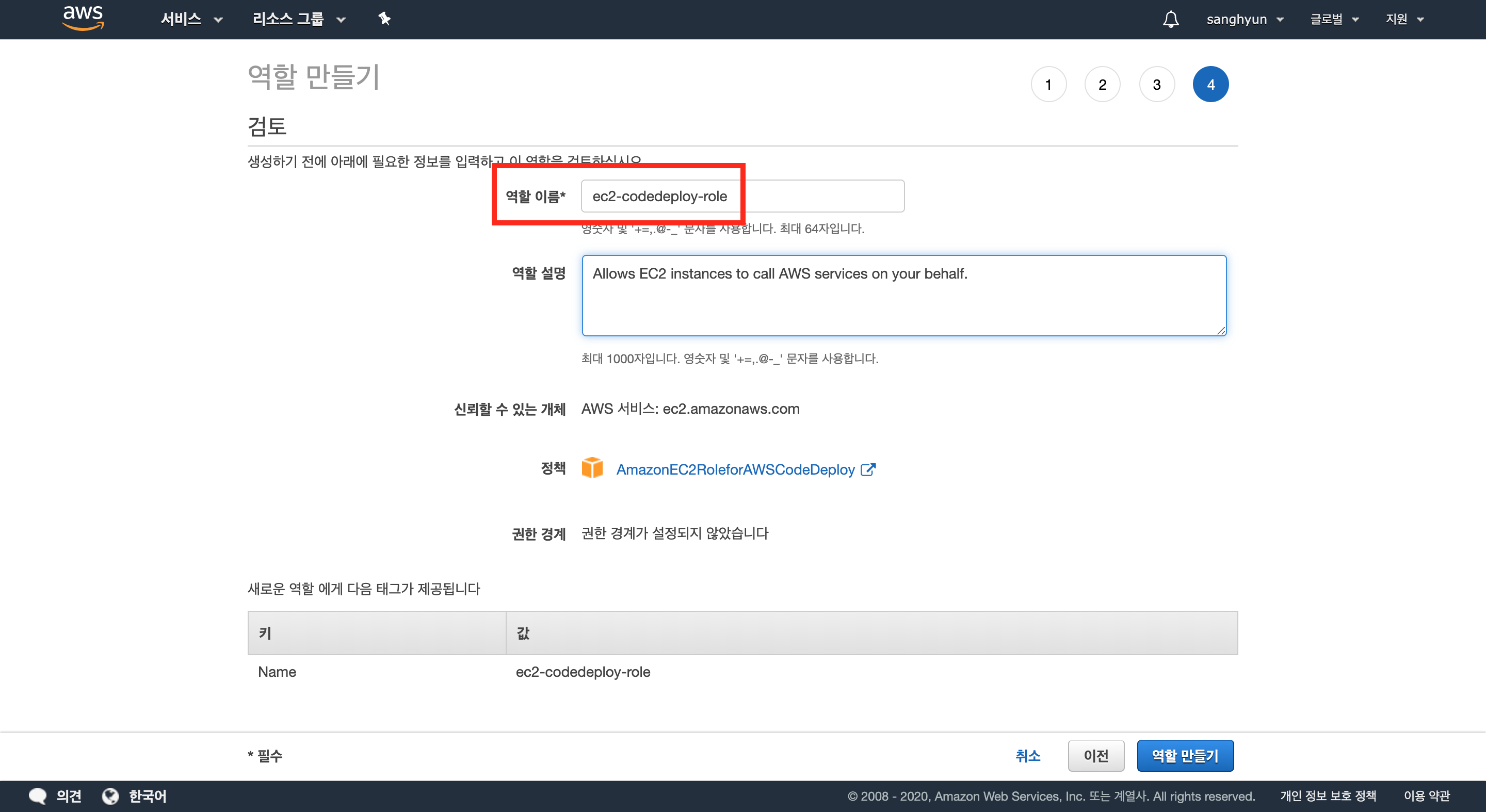
Task: Jump to step 3 of role wizard
Action: click(1157, 85)
